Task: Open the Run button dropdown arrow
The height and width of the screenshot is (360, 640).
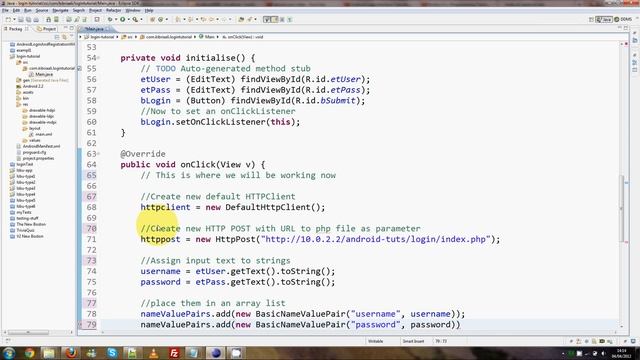Action: (128, 19)
